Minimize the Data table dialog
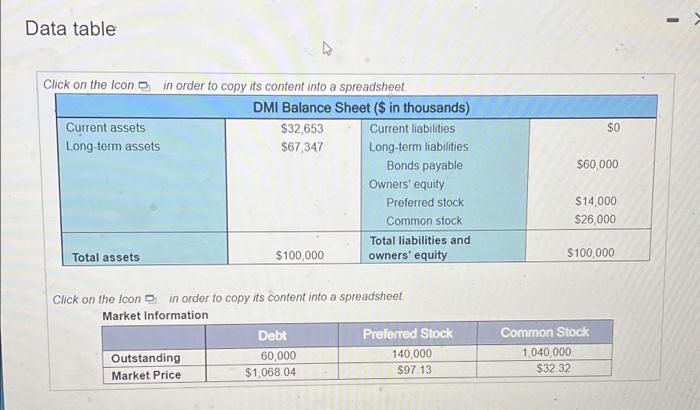This screenshot has width=700, height=410. coord(673,20)
